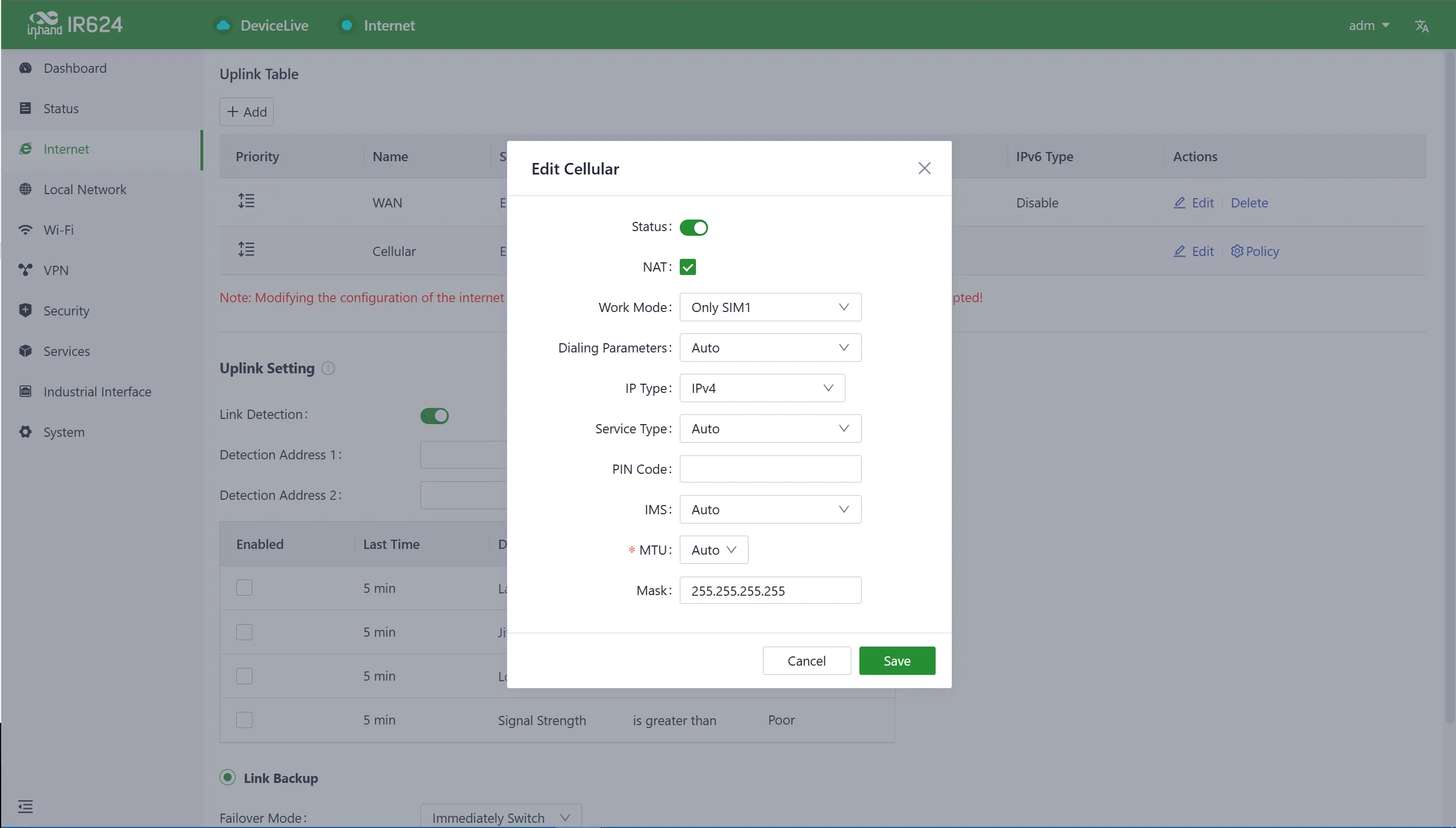The width and height of the screenshot is (1456, 828).
Task: Open the IMS dropdown
Action: click(x=770, y=510)
